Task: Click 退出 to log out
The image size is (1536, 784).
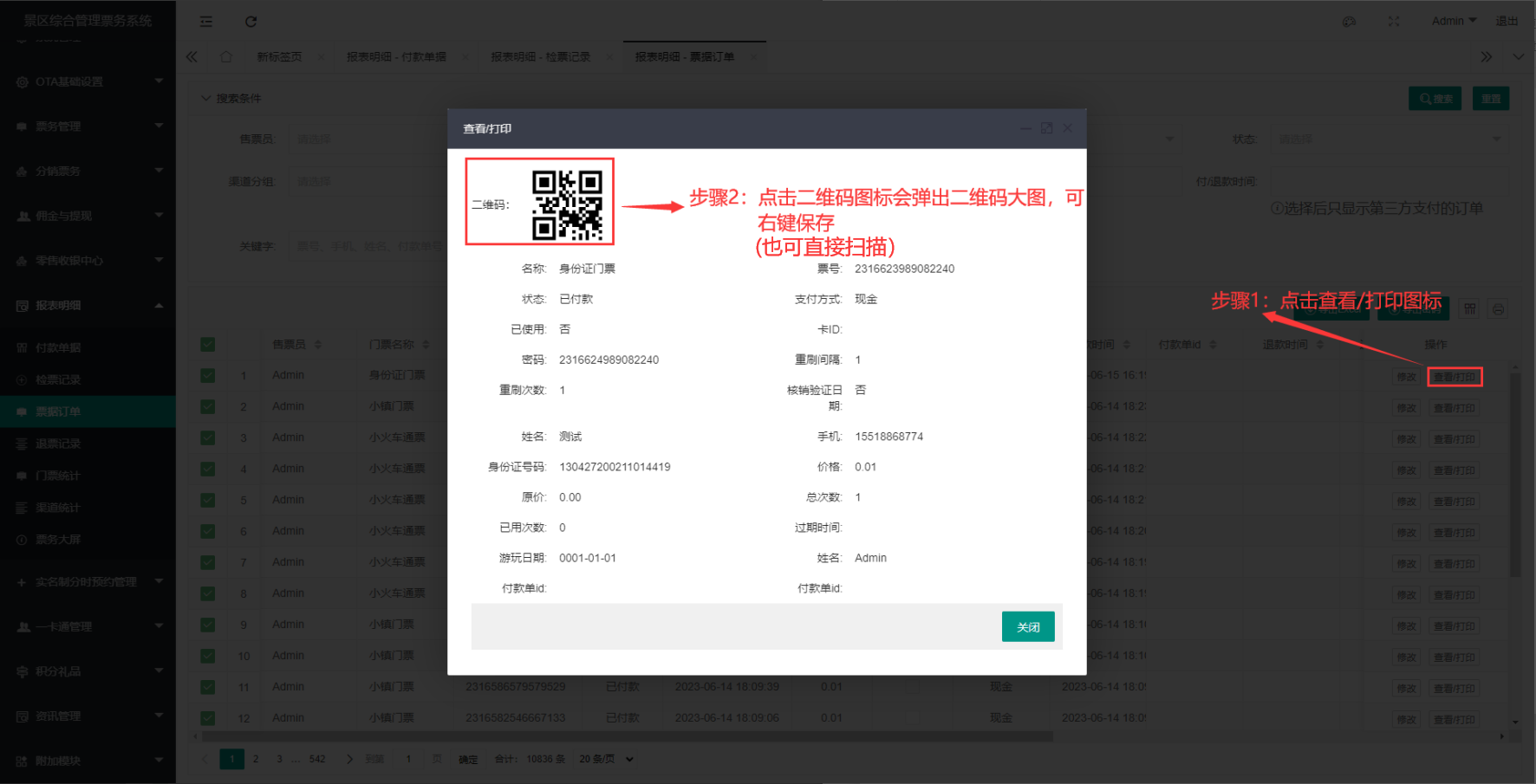Action: coord(1507,21)
